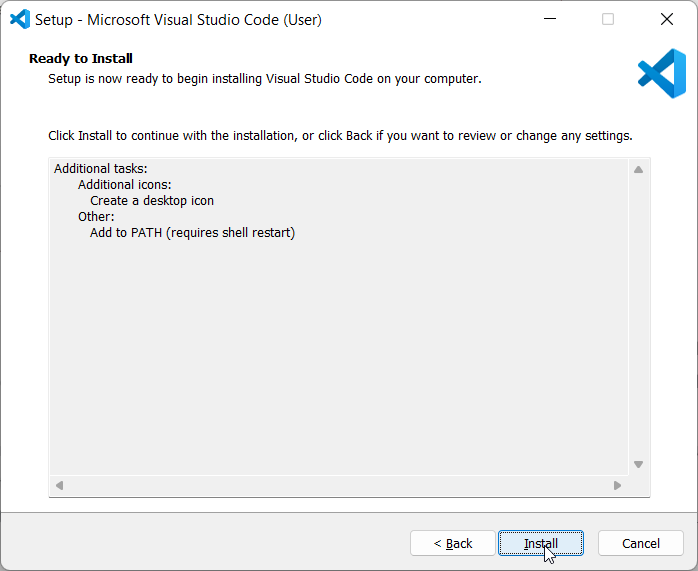Click the 'Ready to Install' heading

[81, 58]
